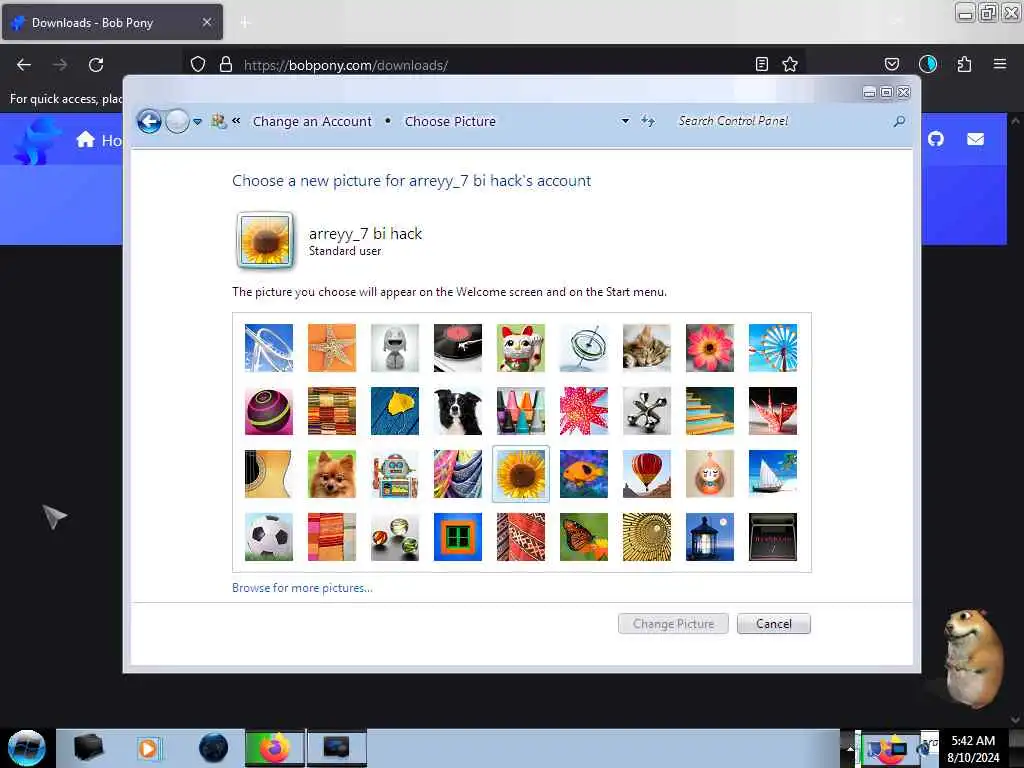
Task: Click the Pocket save icon in Firefox
Action: 891,64
